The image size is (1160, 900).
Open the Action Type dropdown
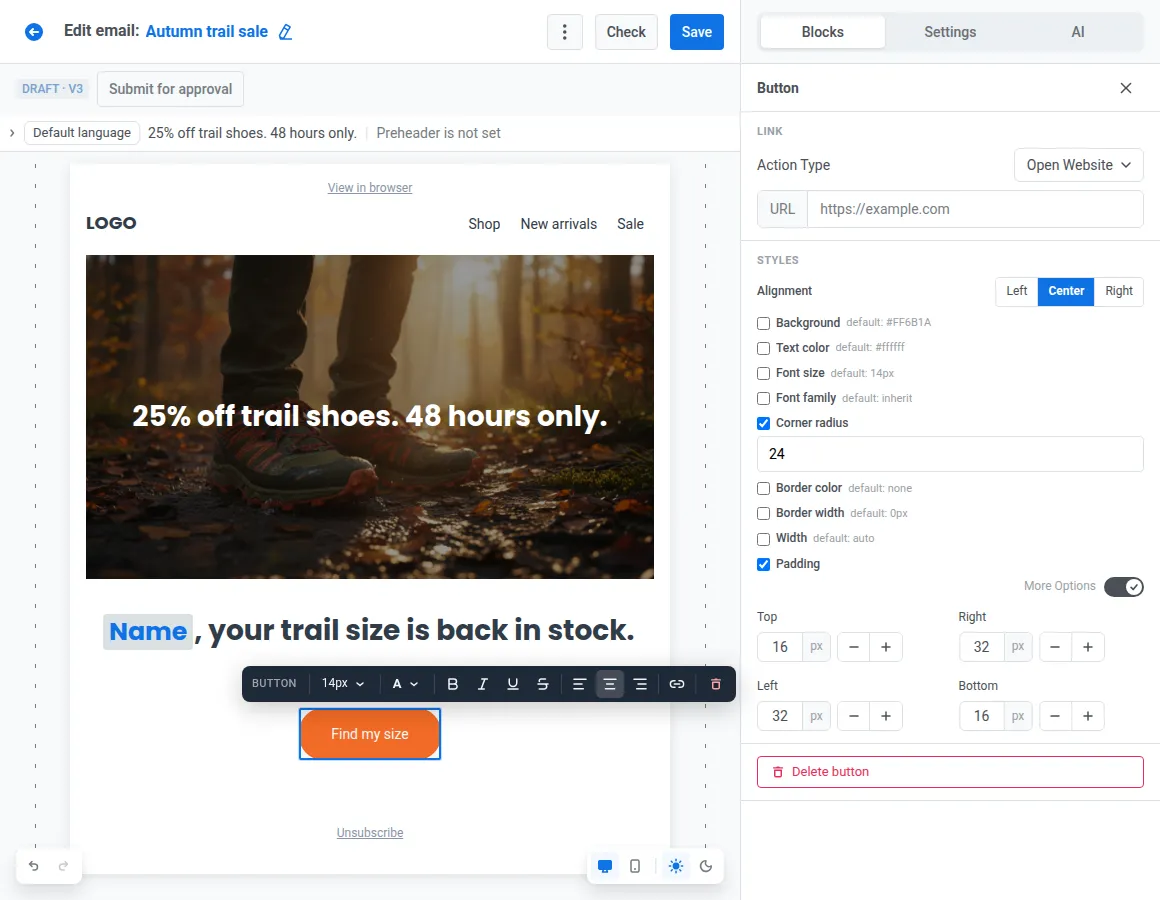(x=1078, y=165)
